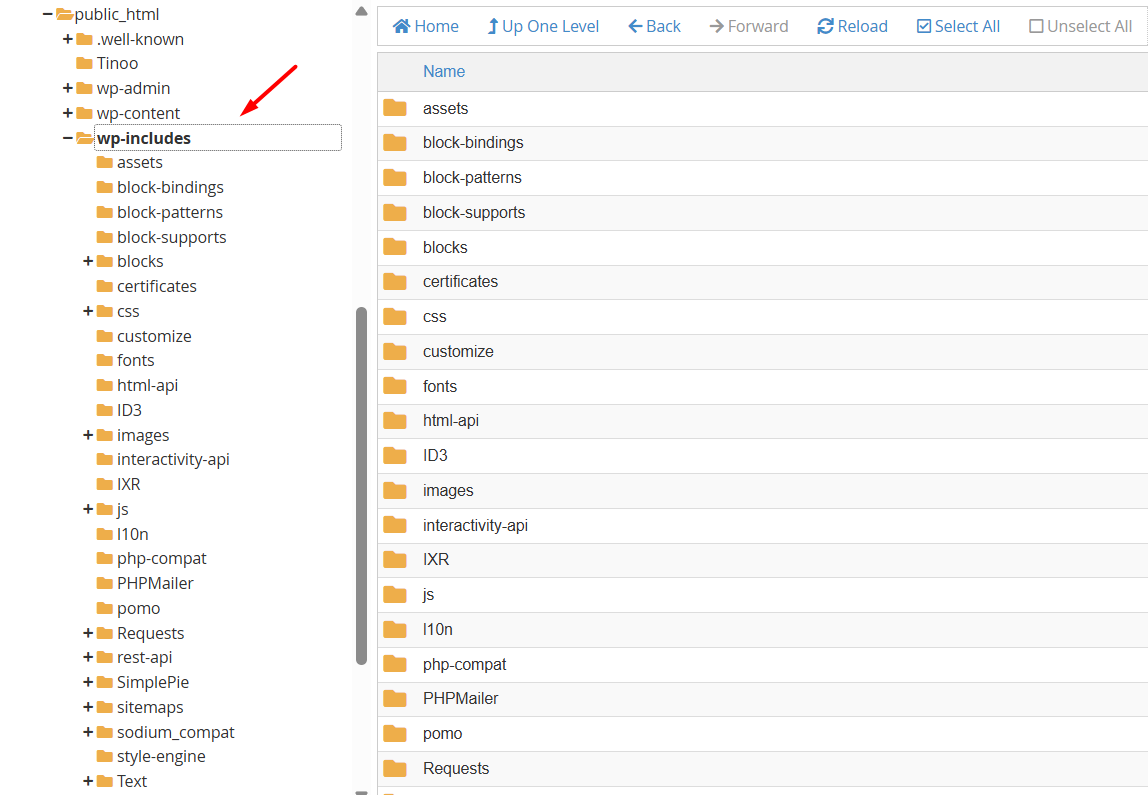
Task: Click the tree panel vertical scrollbar
Action: click(x=361, y=485)
